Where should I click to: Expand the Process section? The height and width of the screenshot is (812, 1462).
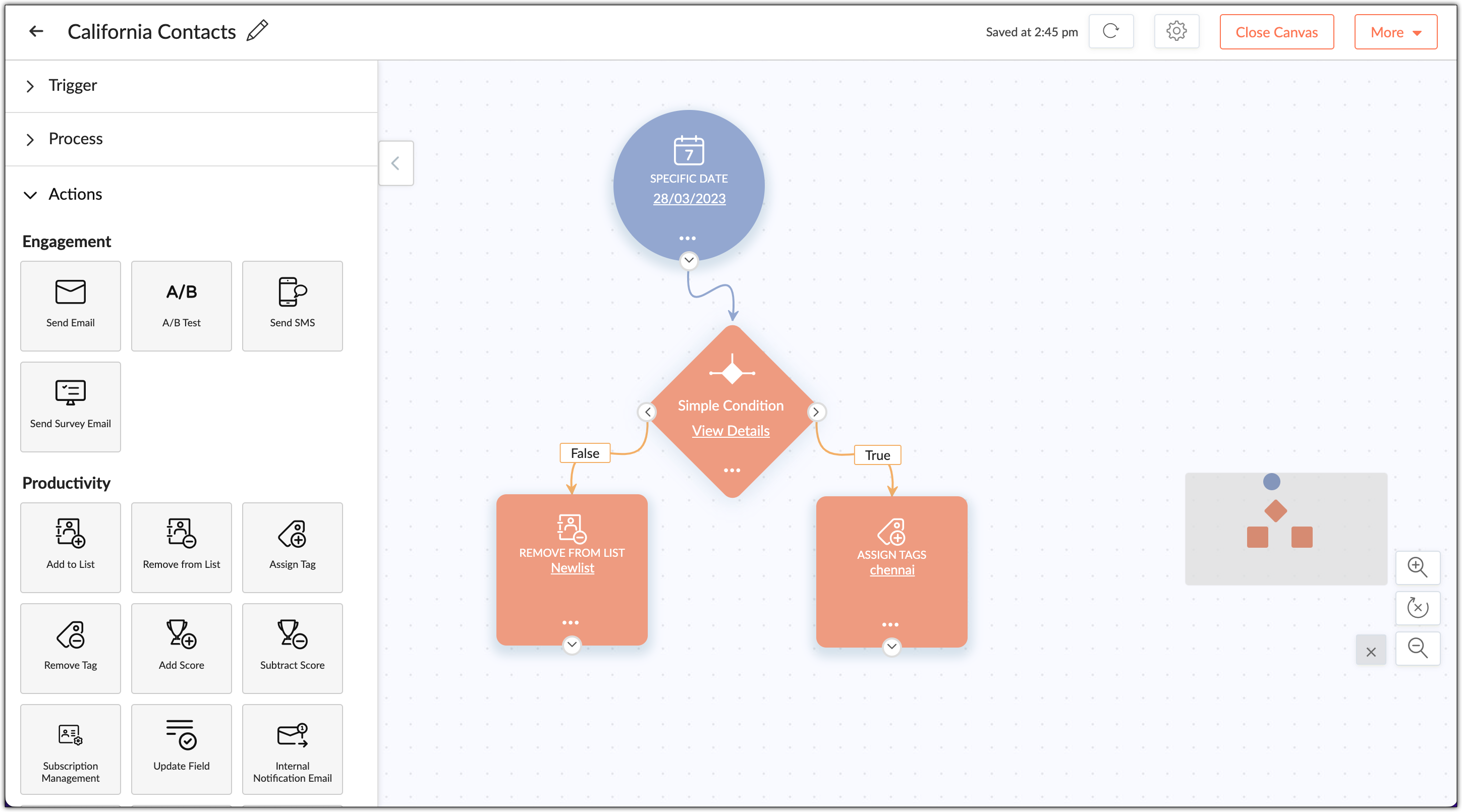coord(191,139)
